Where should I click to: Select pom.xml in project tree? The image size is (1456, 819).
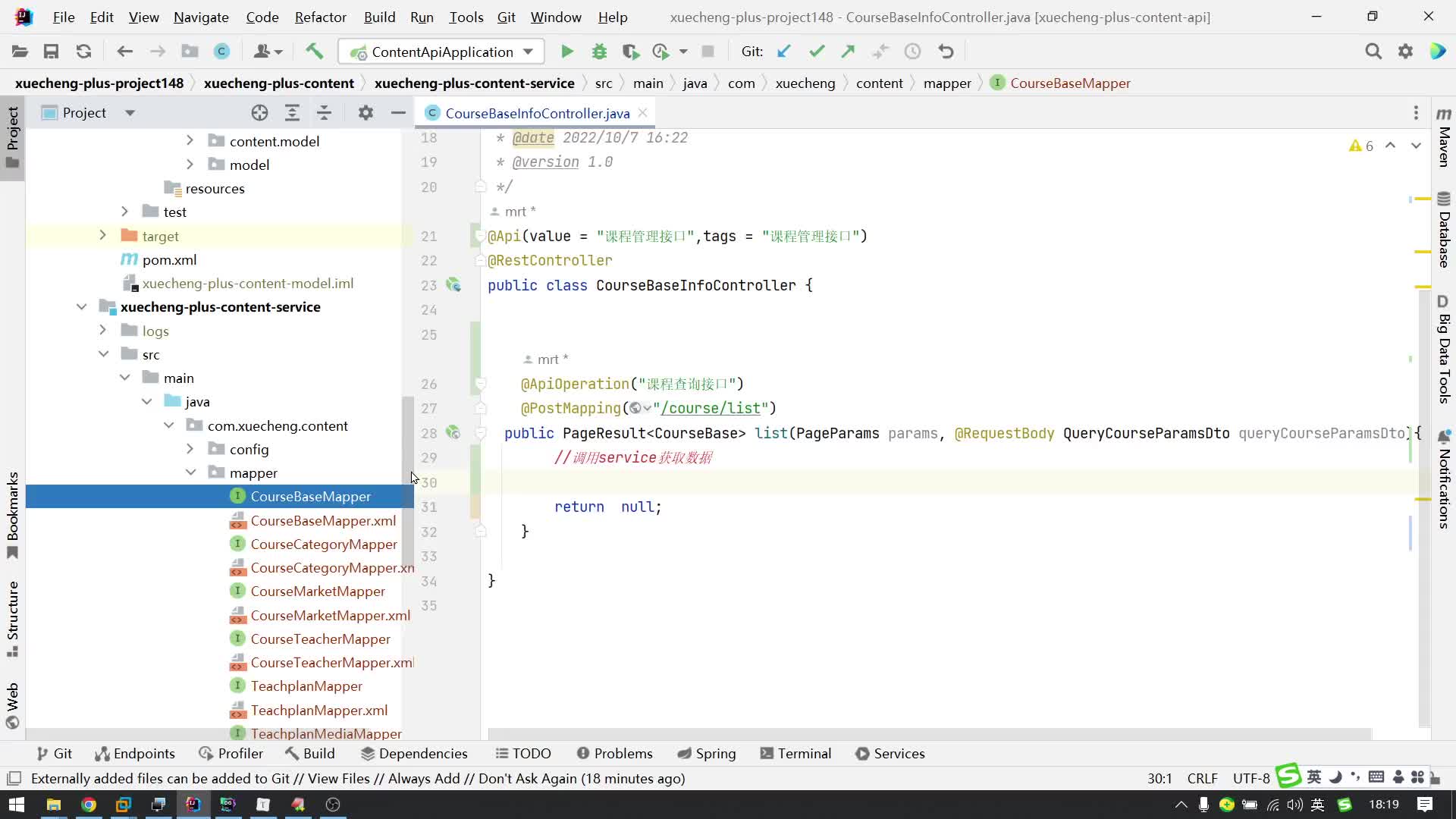click(x=169, y=259)
